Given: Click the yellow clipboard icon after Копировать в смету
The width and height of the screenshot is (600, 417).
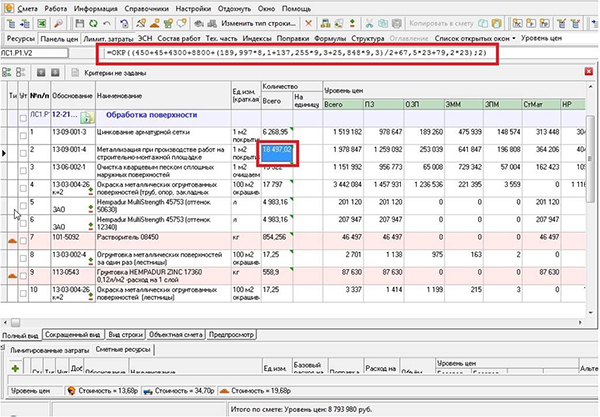Looking at the screenshot, I should (x=497, y=24).
